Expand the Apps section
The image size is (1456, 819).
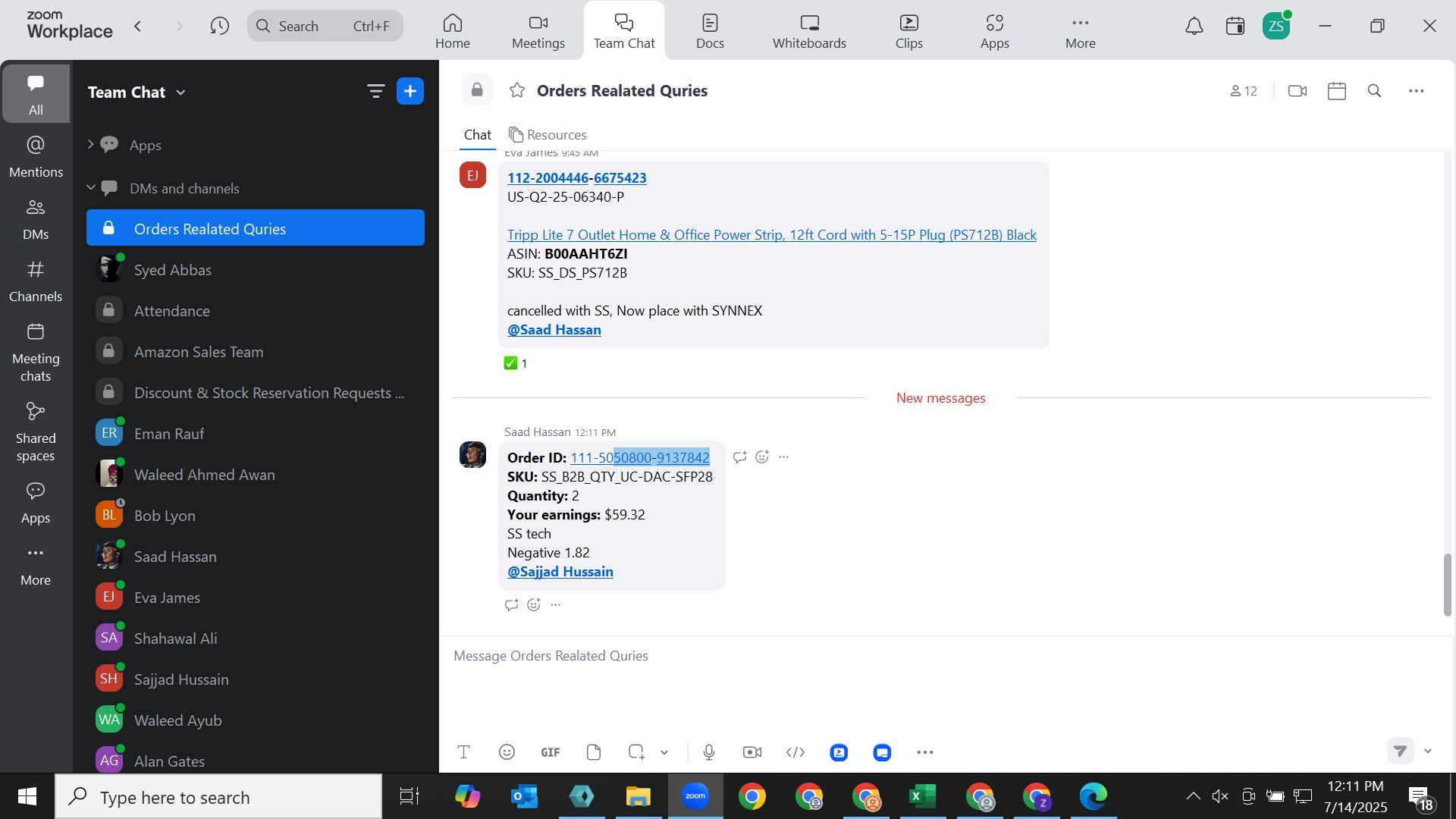coord(91,144)
